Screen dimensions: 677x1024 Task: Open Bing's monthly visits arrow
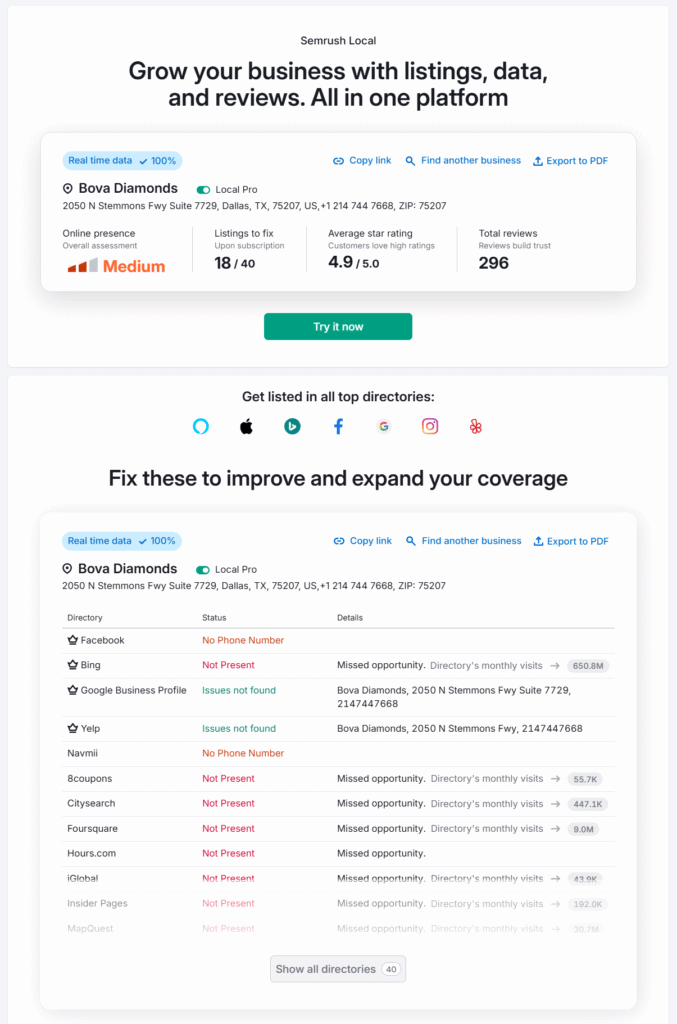click(554, 665)
